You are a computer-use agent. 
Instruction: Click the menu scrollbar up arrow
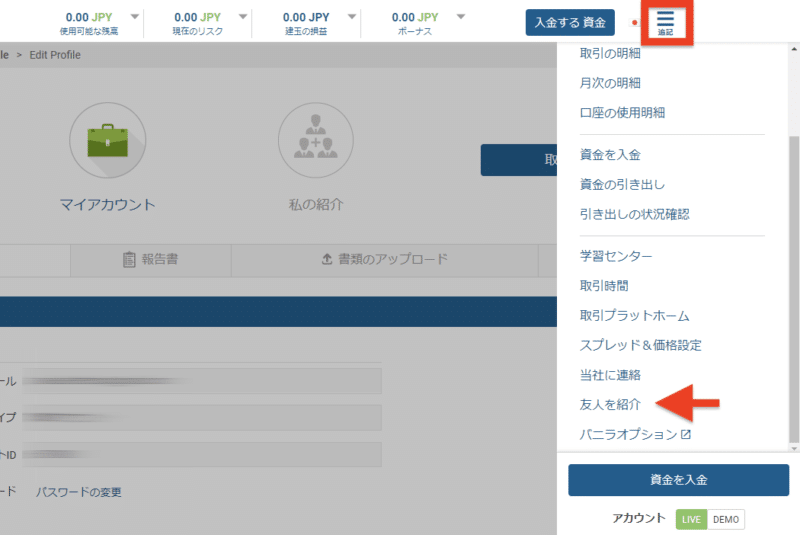[x=794, y=49]
